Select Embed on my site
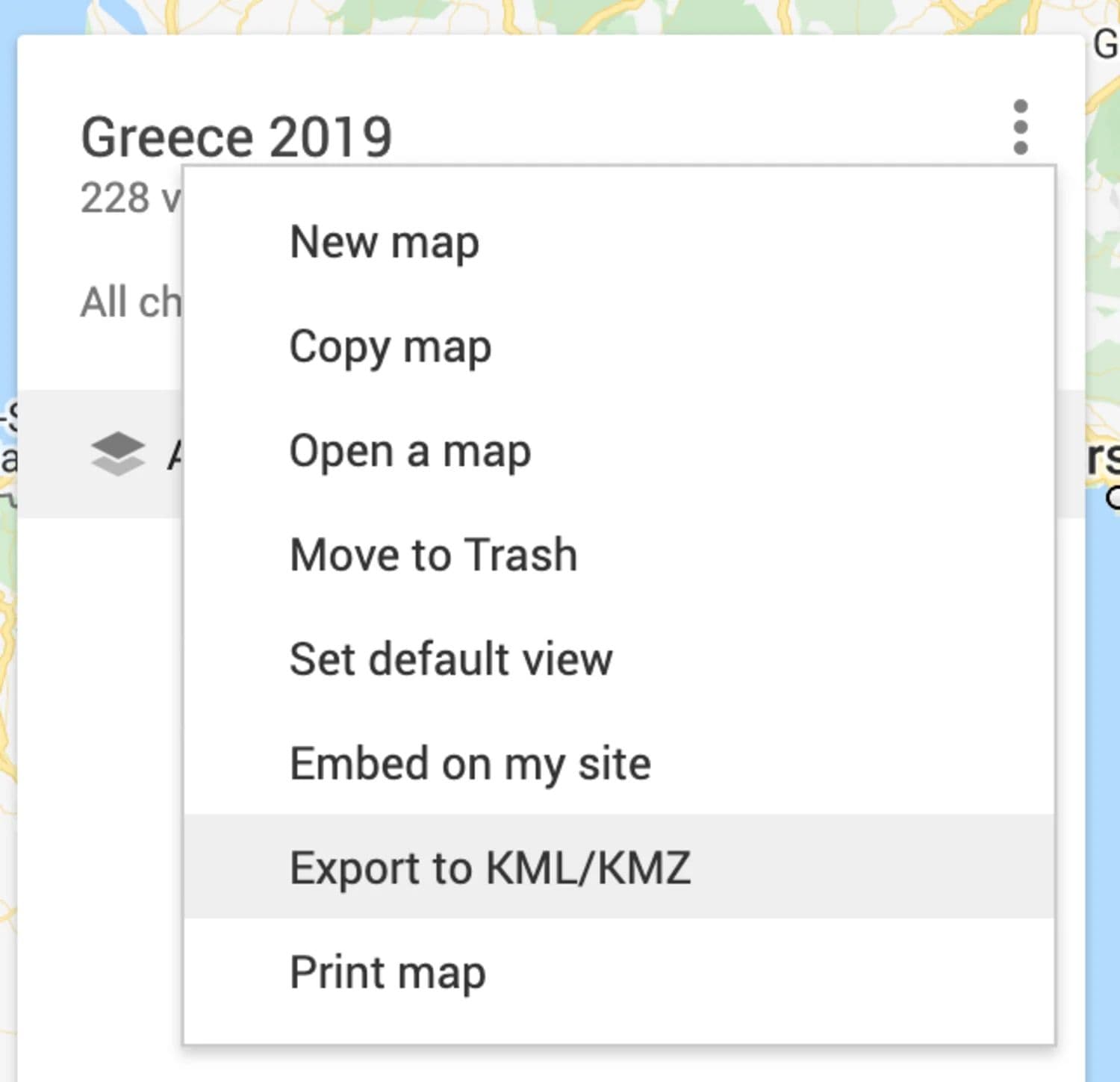 tap(619, 763)
